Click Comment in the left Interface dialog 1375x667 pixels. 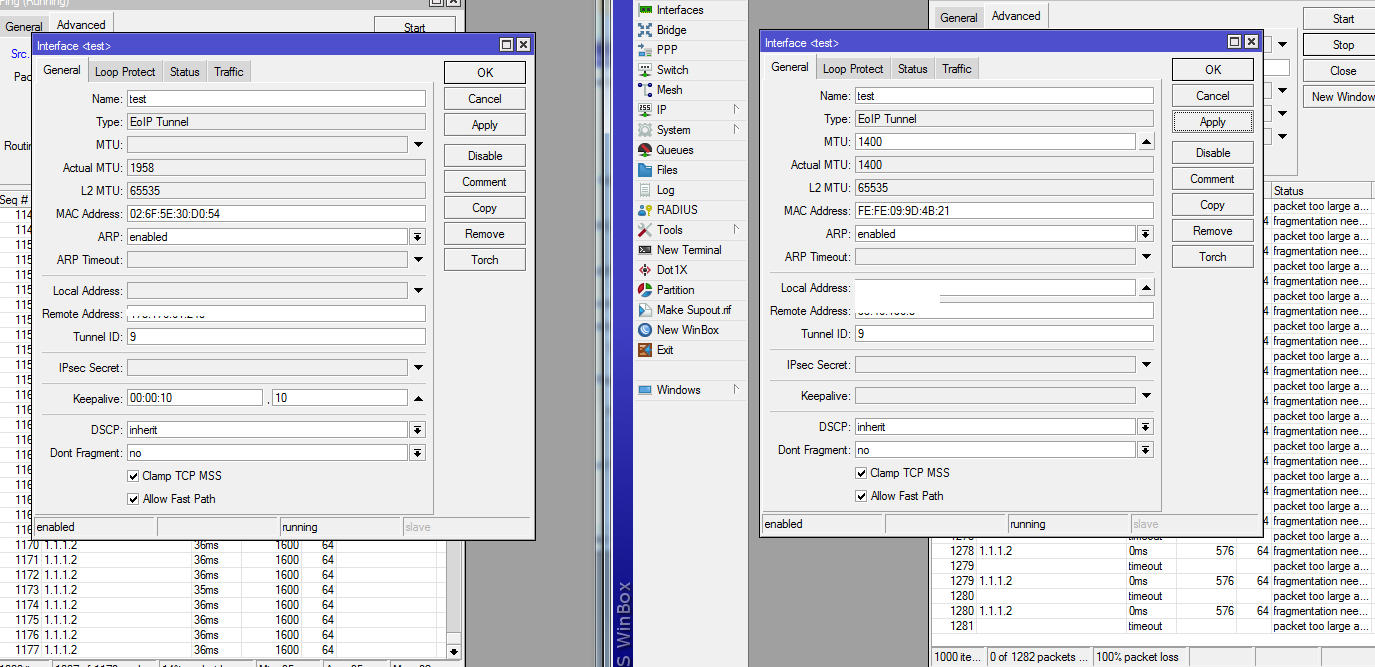pos(485,182)
